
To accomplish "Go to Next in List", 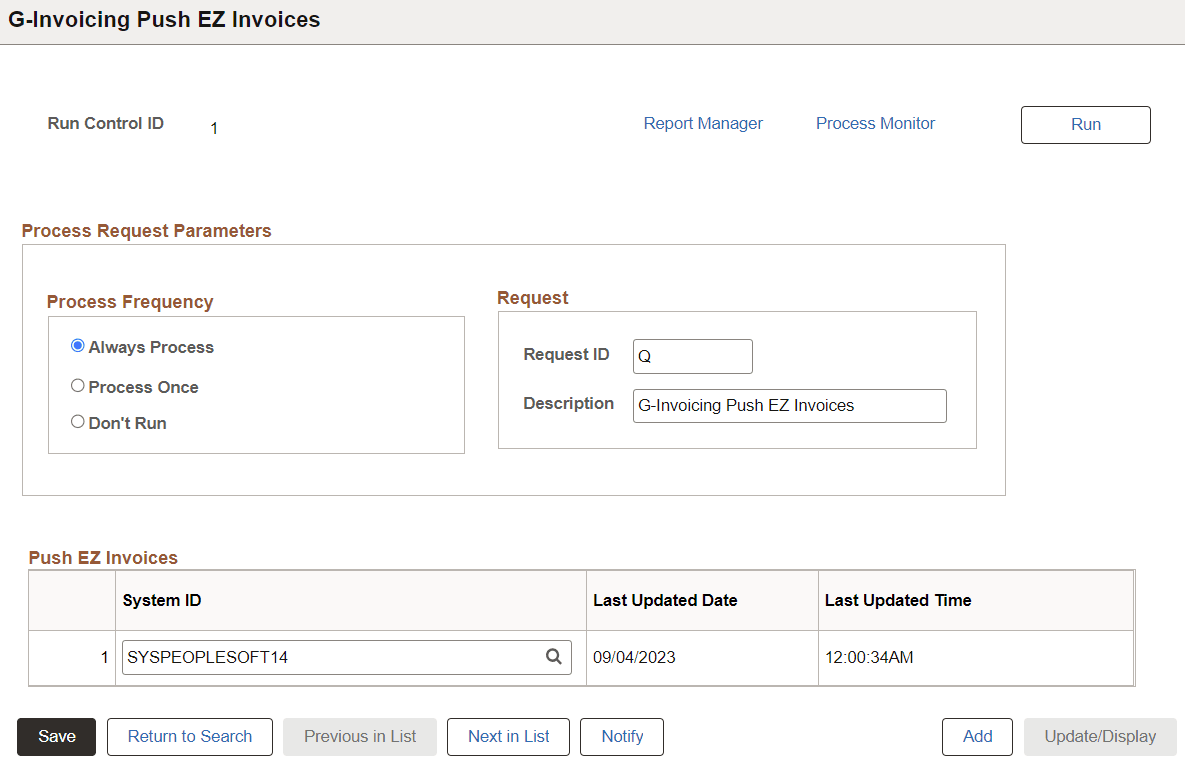I will 508,736.
